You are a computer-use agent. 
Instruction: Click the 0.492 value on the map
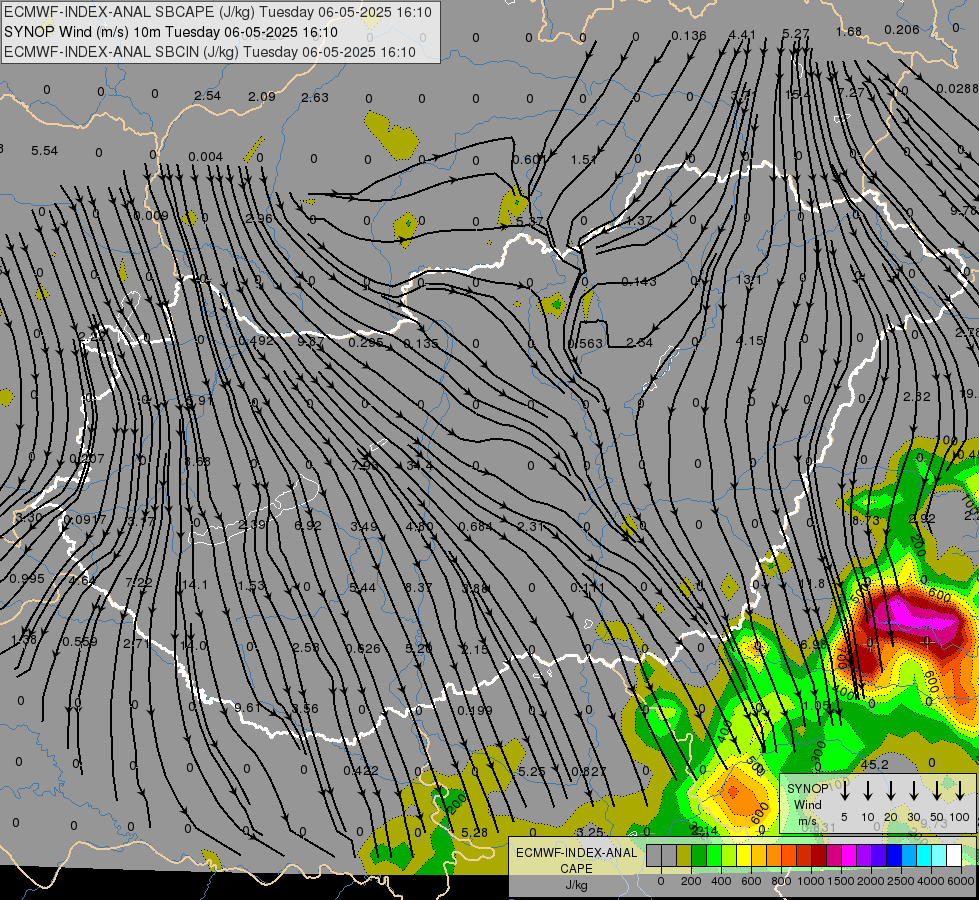pyautogui.click(x=256, y=340)
